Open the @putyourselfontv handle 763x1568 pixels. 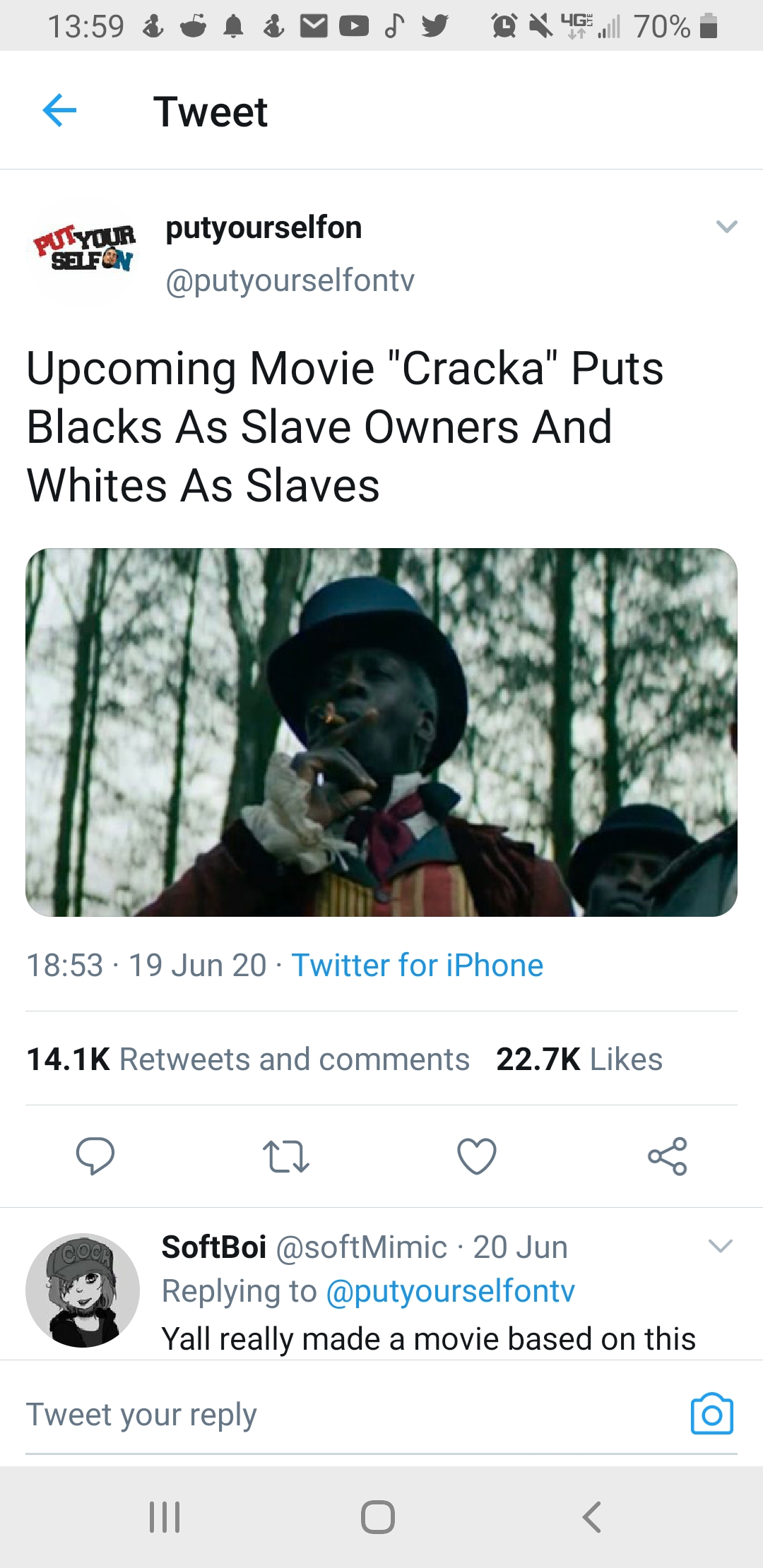(x=290, y=280)
